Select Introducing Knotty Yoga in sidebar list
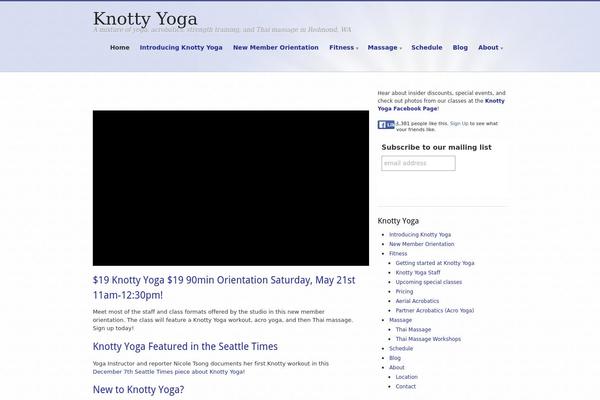Viewport: 600px width, 400px height. [420, 235]
